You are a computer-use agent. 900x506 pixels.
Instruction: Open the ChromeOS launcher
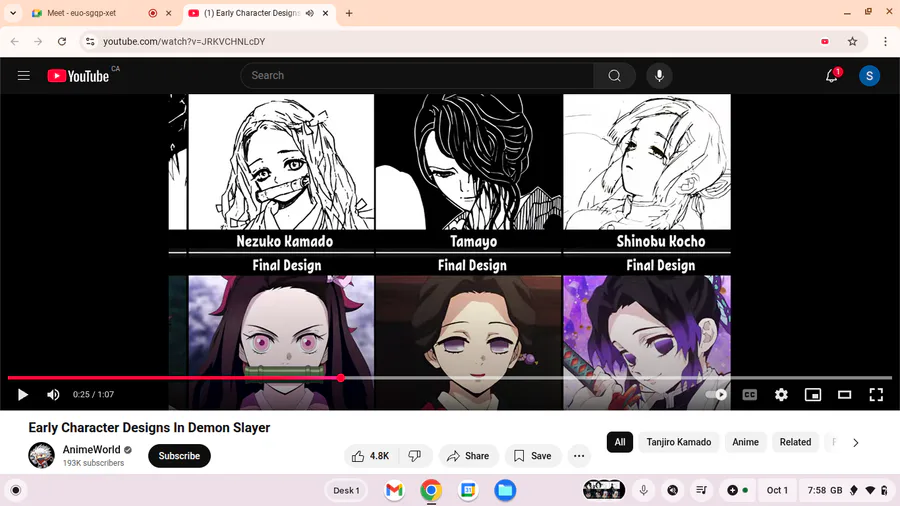tap(15, 491)
